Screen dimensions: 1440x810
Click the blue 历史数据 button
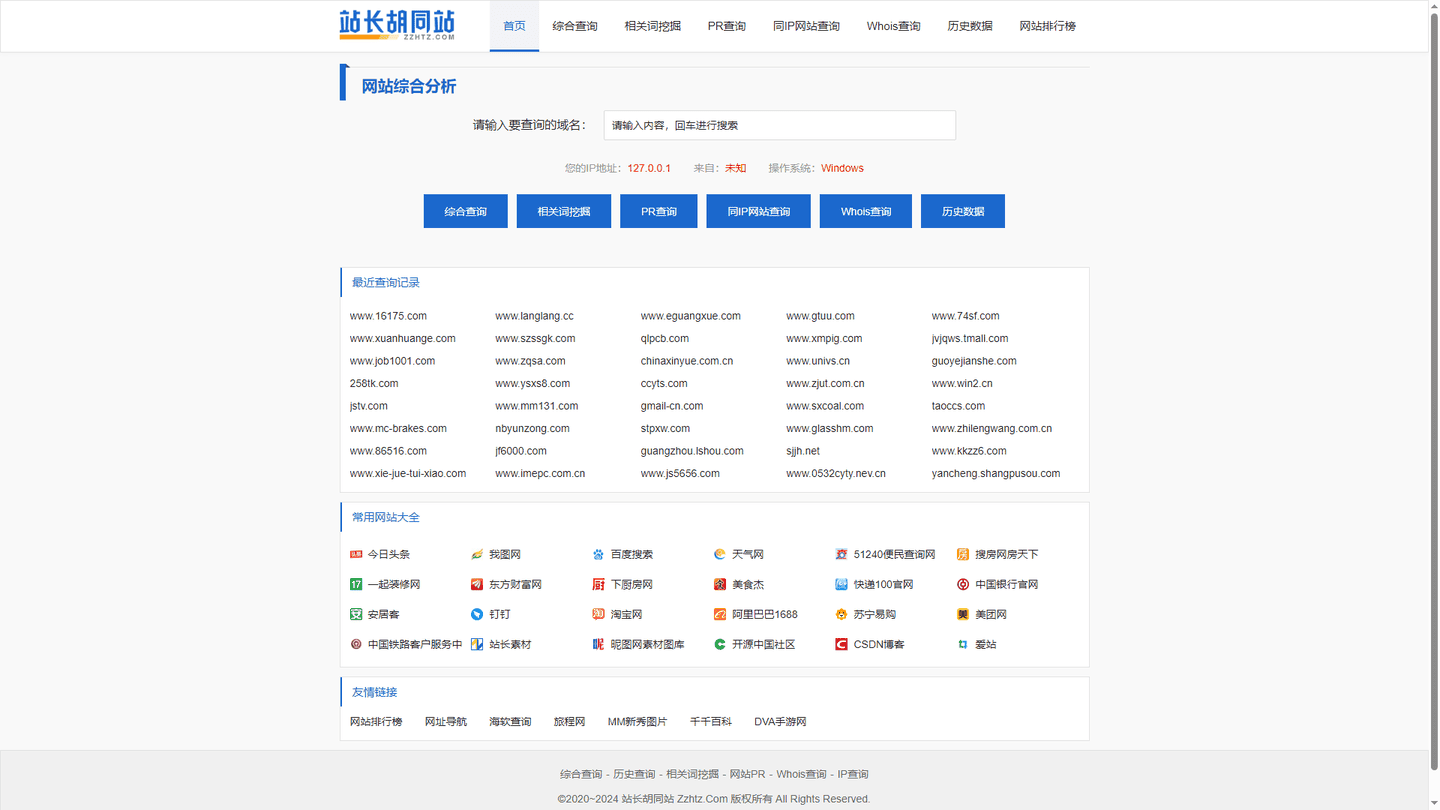[963, 211]
